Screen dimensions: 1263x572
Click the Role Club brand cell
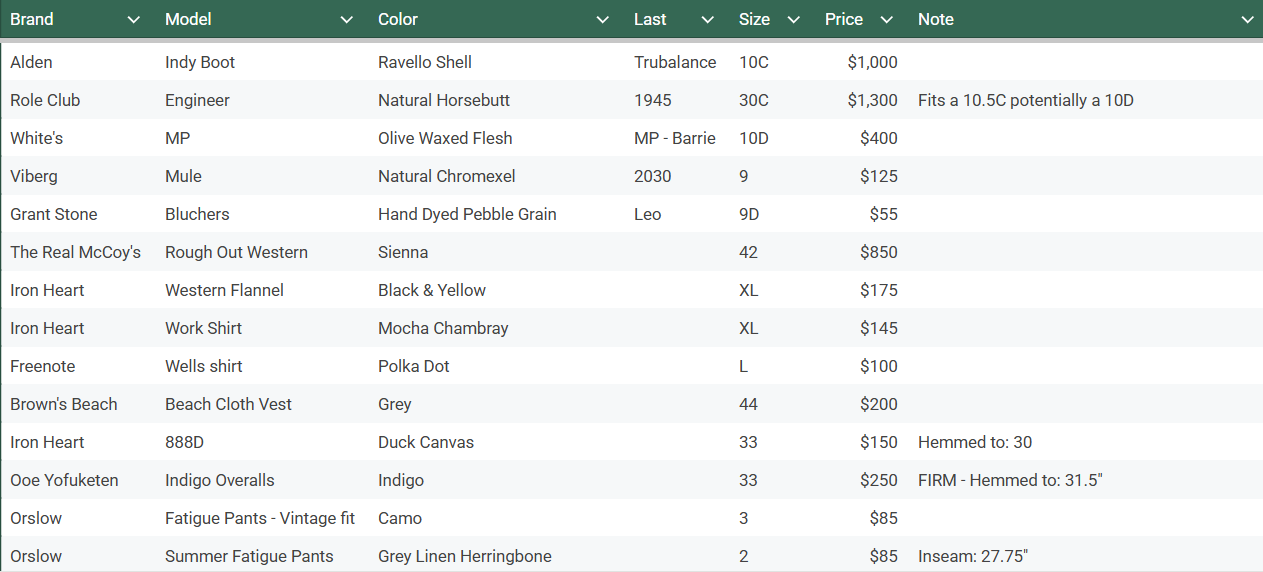pyautogui.click(x=45, y=100)
